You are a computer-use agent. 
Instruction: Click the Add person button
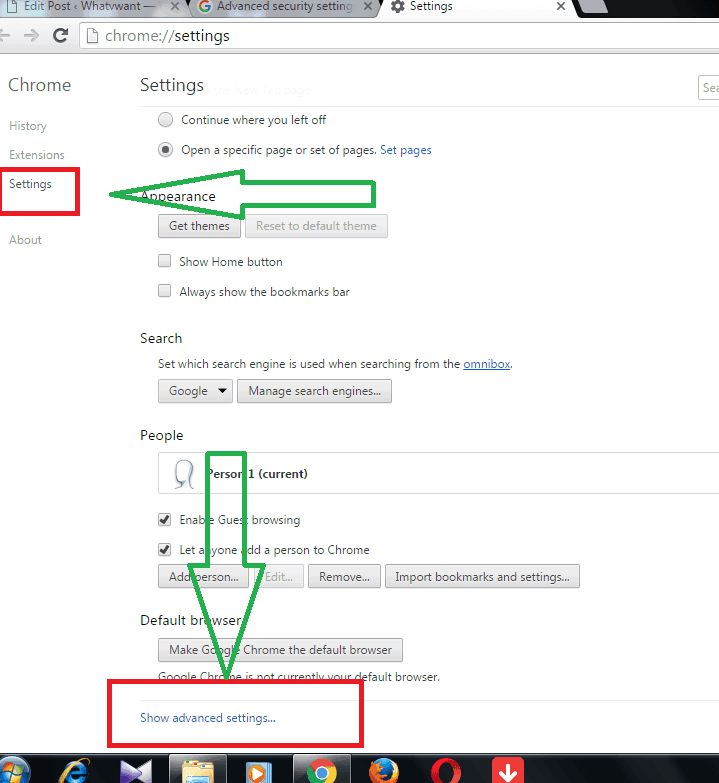pos(204,577)
